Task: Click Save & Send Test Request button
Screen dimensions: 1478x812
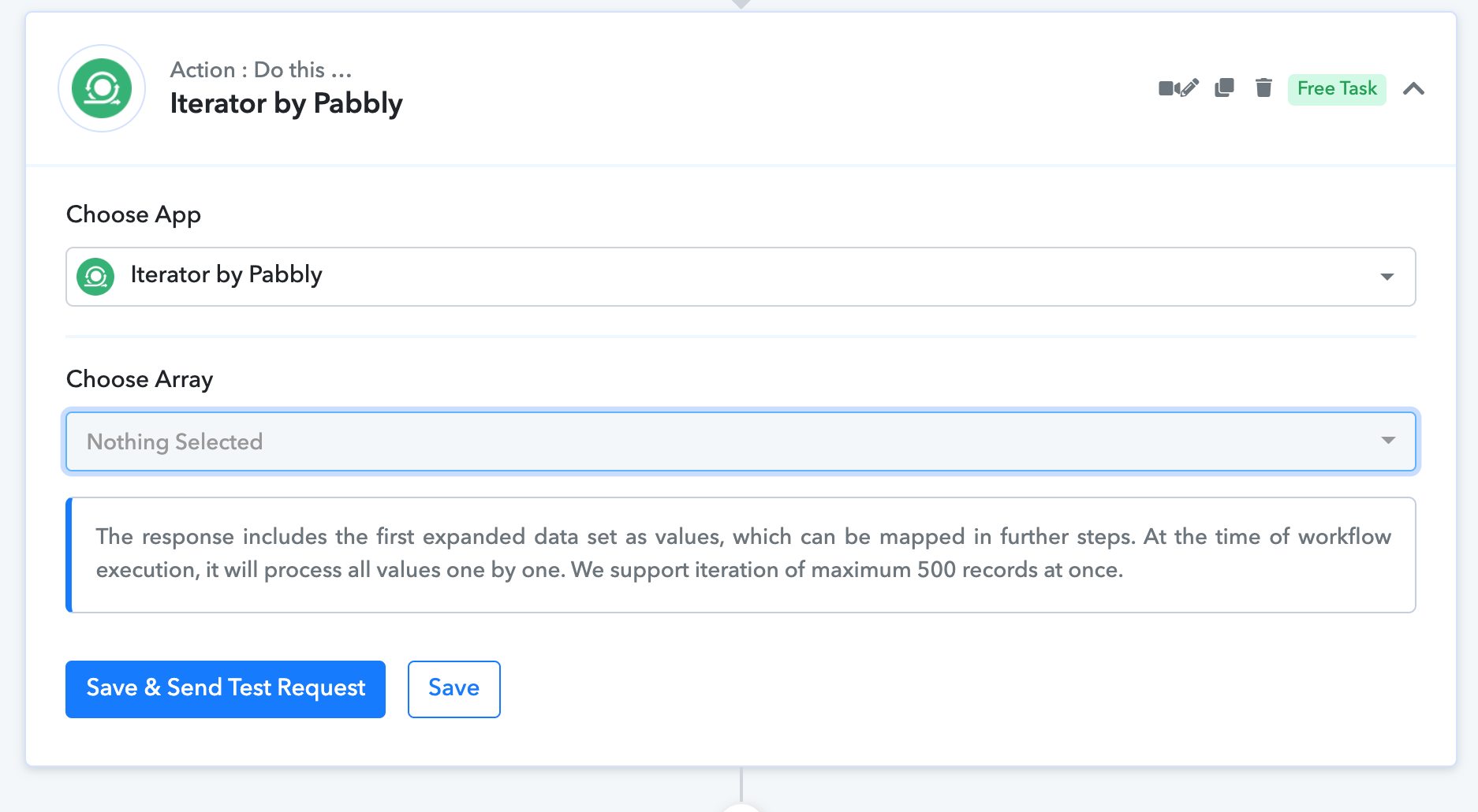Action: (x=226, y=689)
